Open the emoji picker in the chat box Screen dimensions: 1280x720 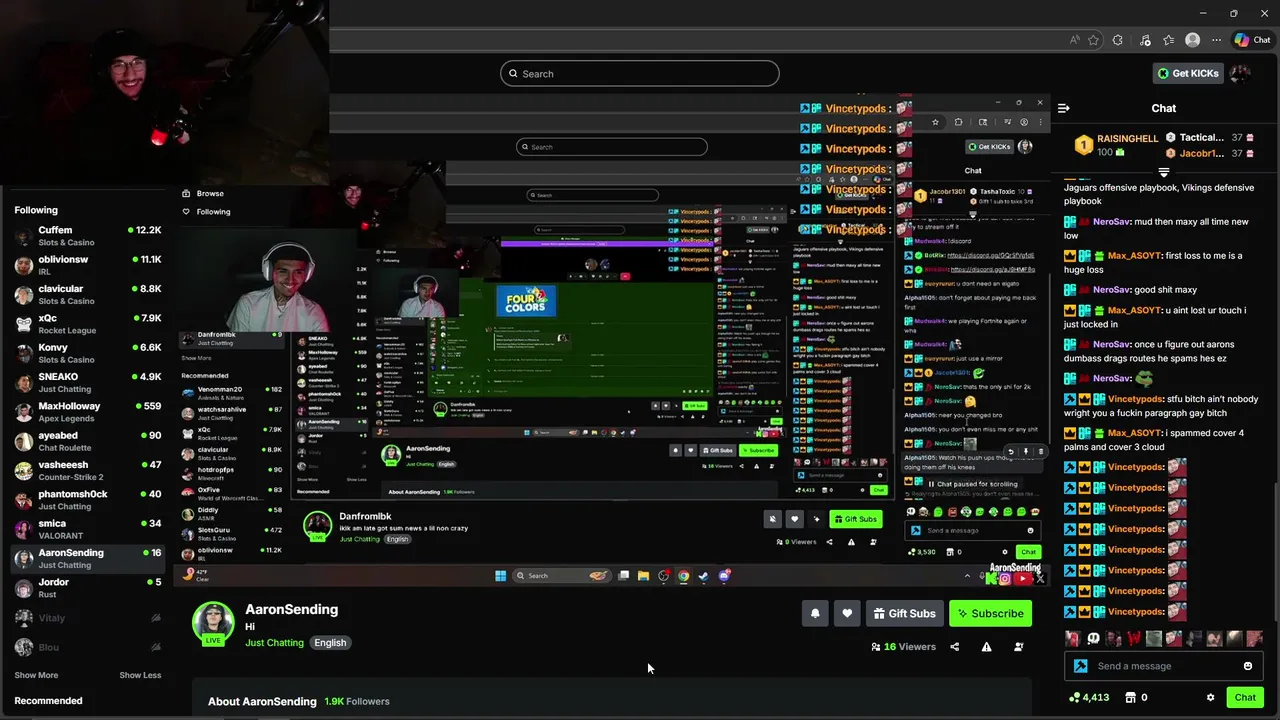click(x=1247, y=666)
